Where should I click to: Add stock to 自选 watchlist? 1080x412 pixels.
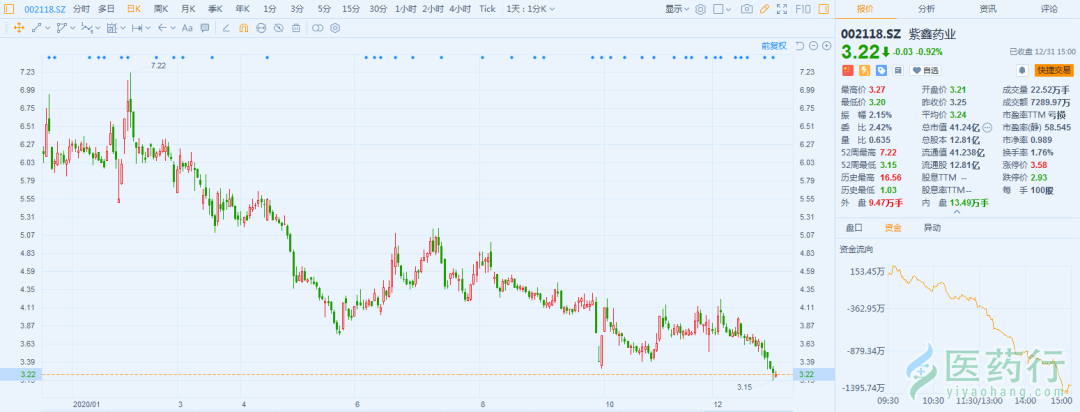coord(924,70)
